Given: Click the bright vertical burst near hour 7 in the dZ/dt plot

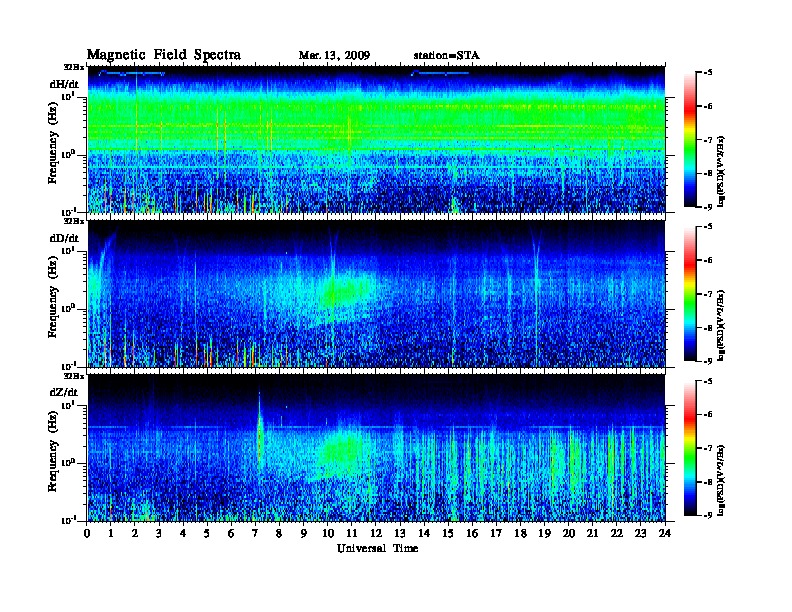Looking at the screenshot, I should click(260, 434).
